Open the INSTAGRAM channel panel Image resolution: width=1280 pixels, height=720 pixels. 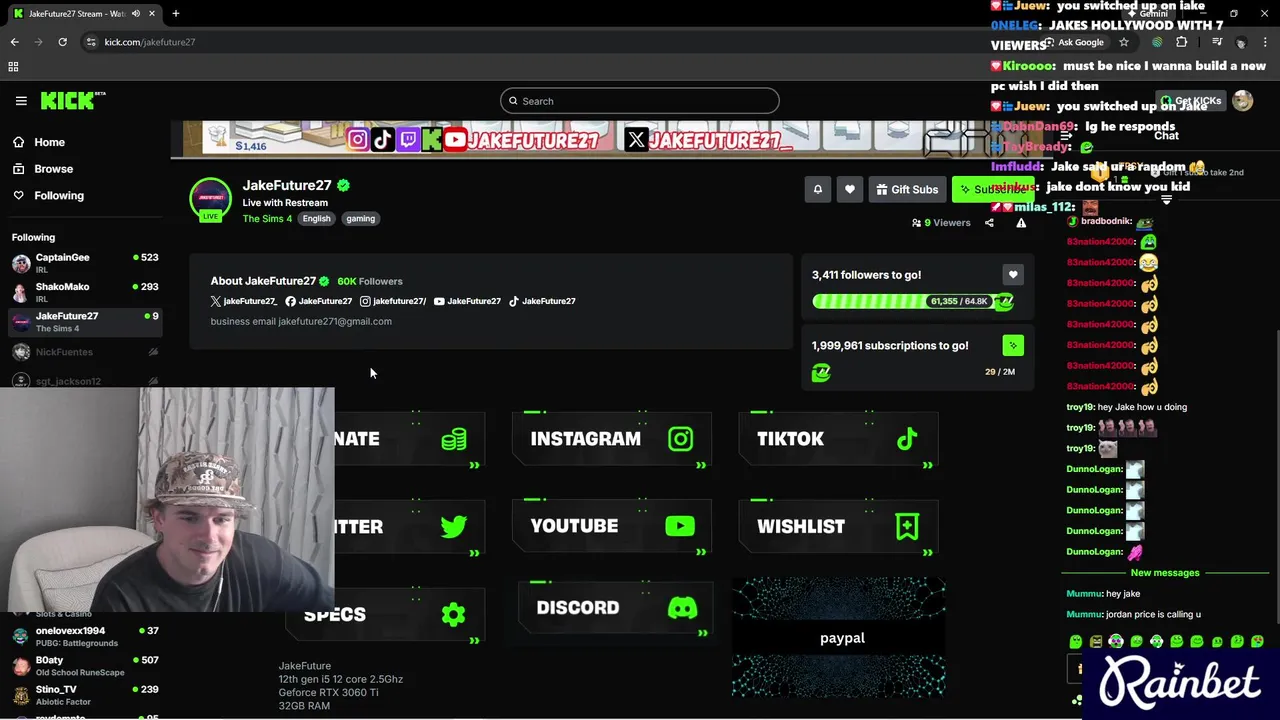(x=611, y=439)
